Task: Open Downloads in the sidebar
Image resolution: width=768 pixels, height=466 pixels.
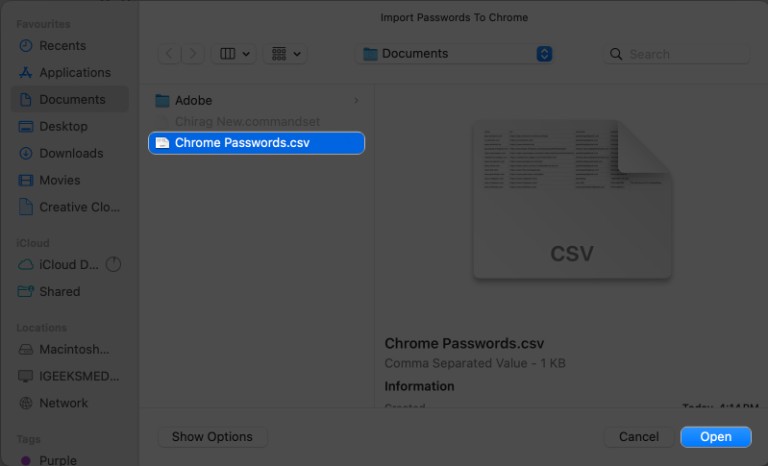Action: (70, 154)
